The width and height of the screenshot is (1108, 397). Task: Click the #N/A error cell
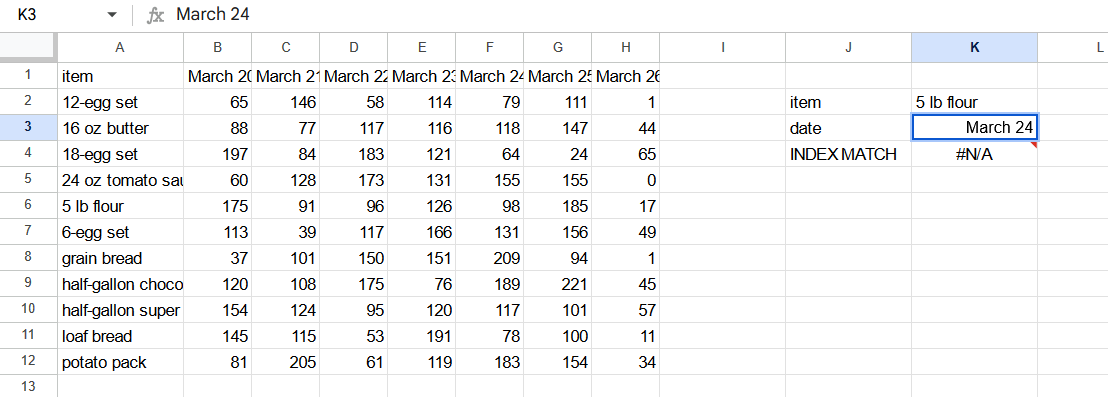pyautogui.click(x=974, y=154)
